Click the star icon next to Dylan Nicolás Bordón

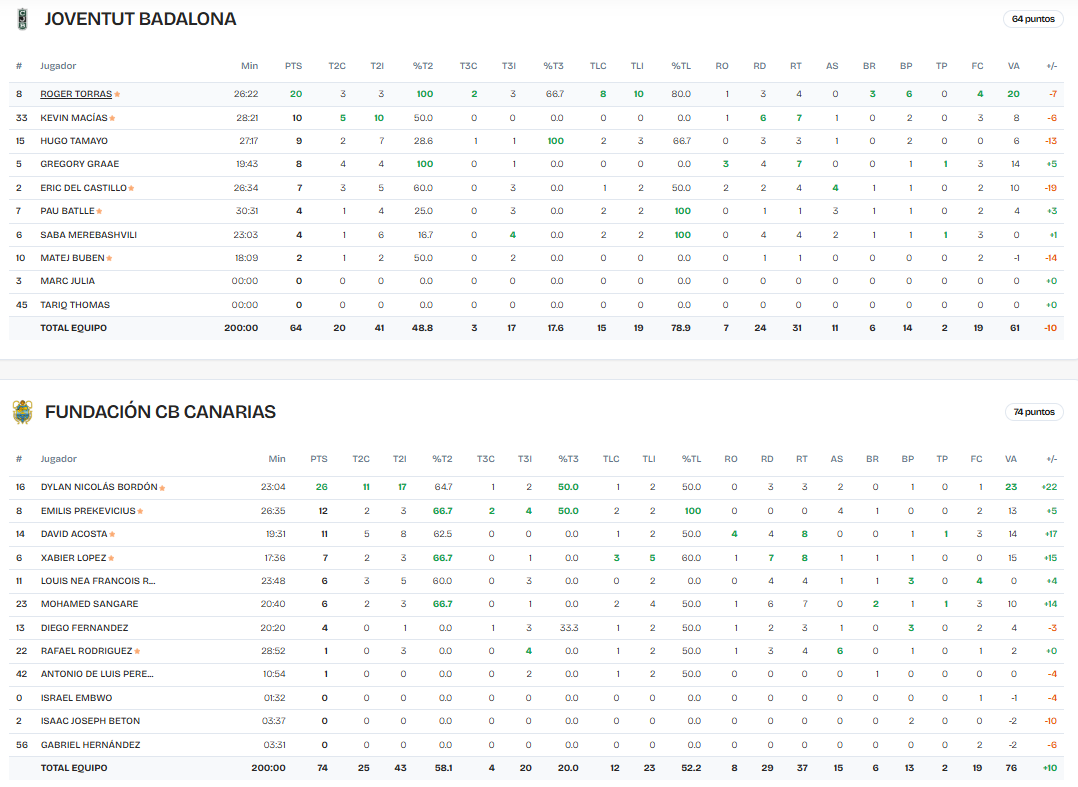162,488
